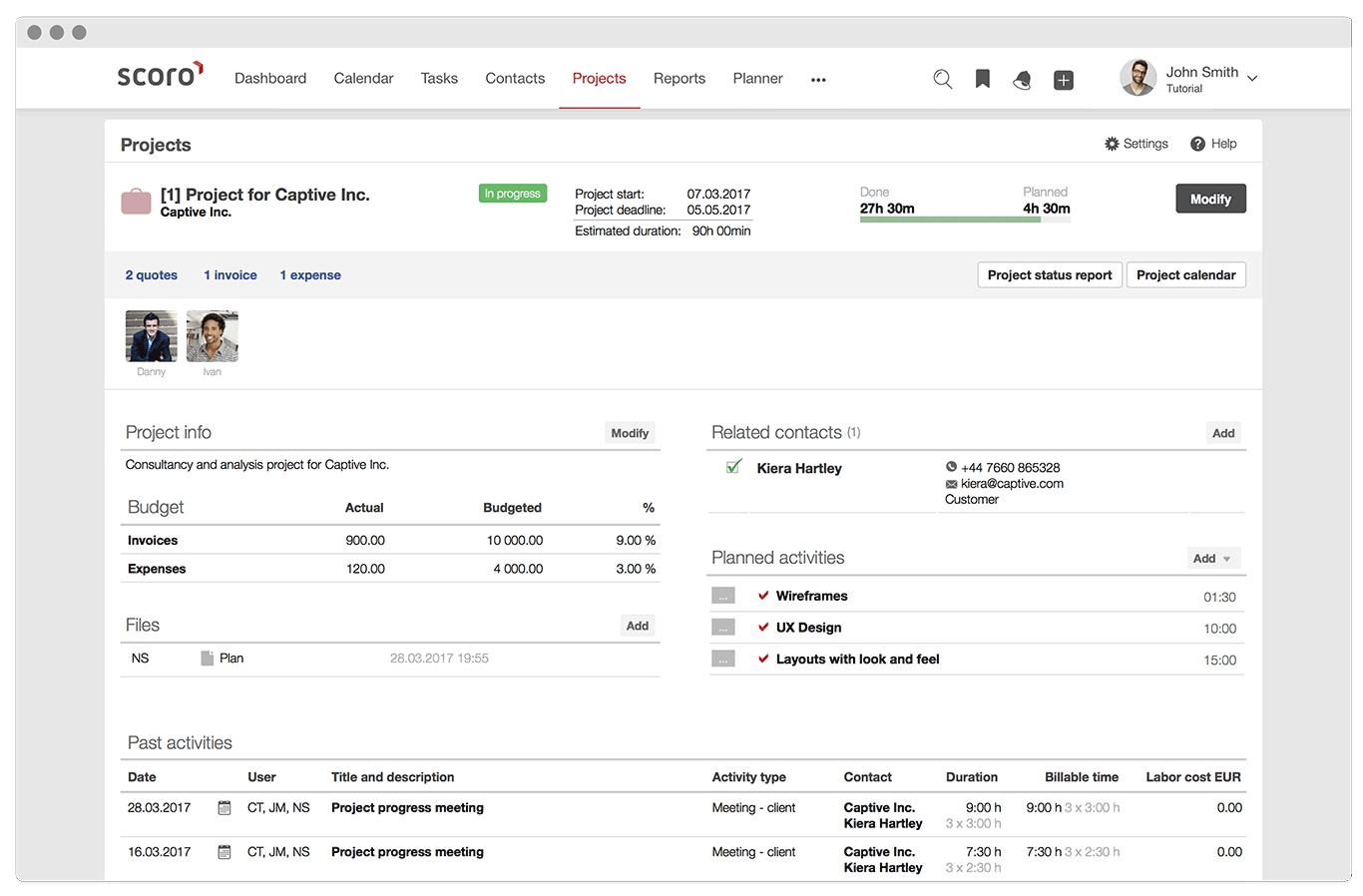This screenshot has height=896, width=1363.
Task: Expand the Add dropdown in Planned activities
Action: coord(1213,558)
